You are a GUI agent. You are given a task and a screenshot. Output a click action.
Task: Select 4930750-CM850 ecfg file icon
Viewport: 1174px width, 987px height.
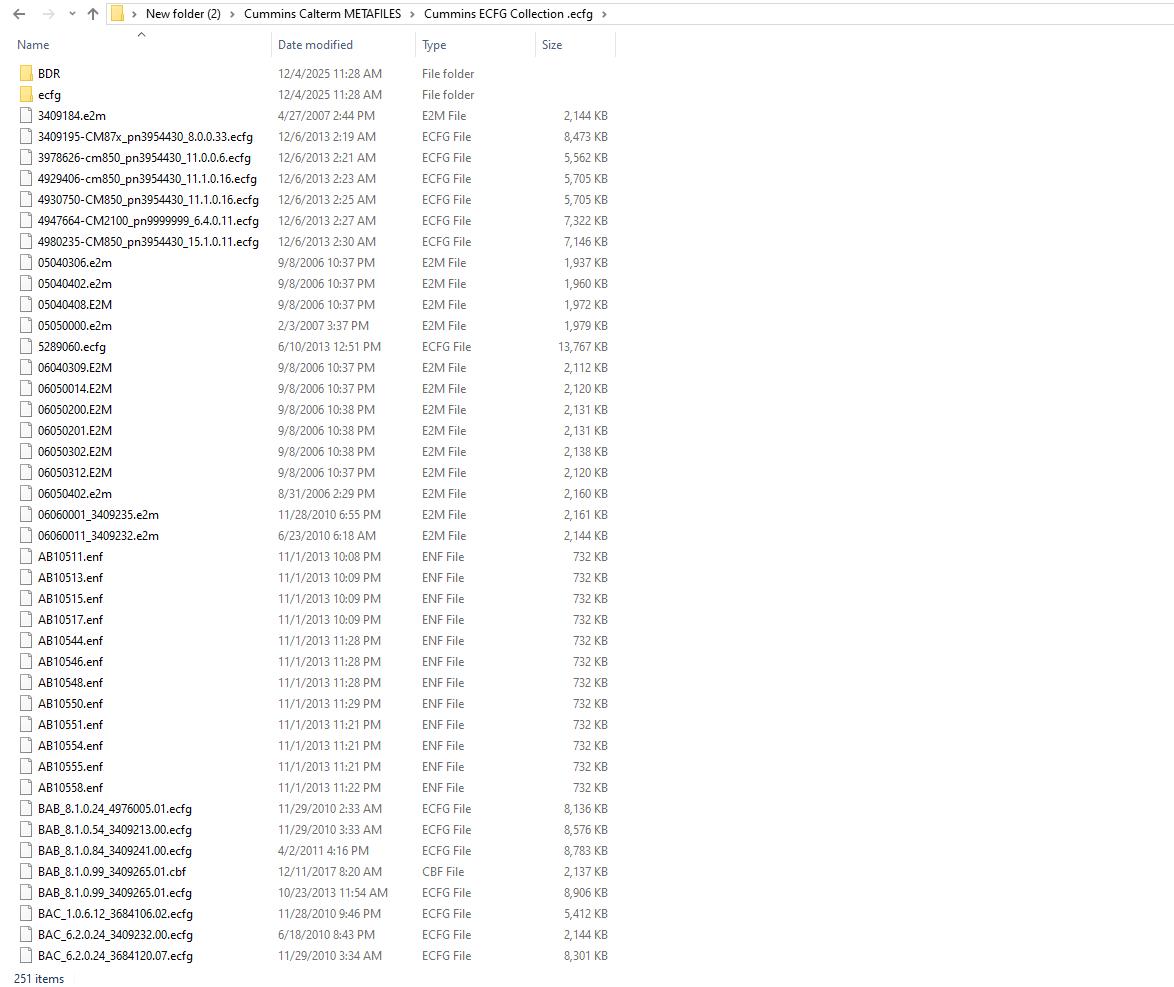[26, 199]
